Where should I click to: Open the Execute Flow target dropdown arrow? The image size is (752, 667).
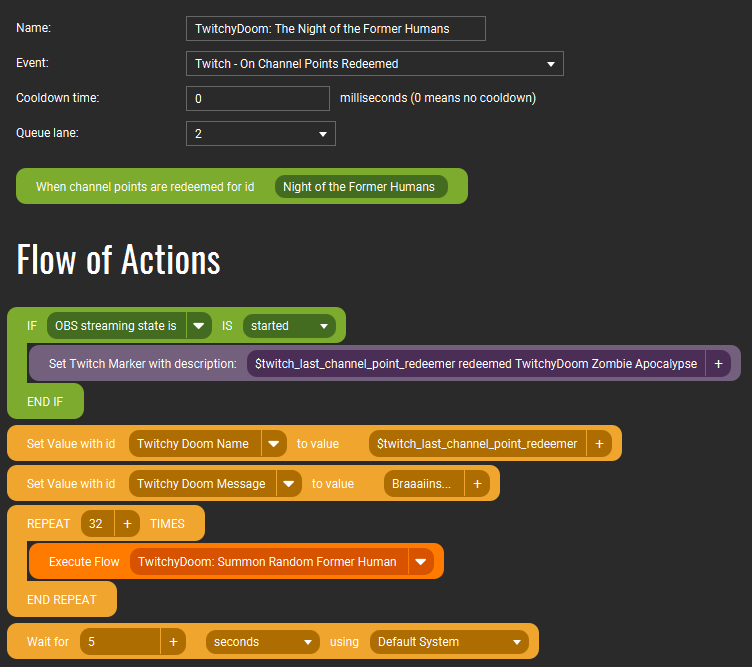[421, 562]
